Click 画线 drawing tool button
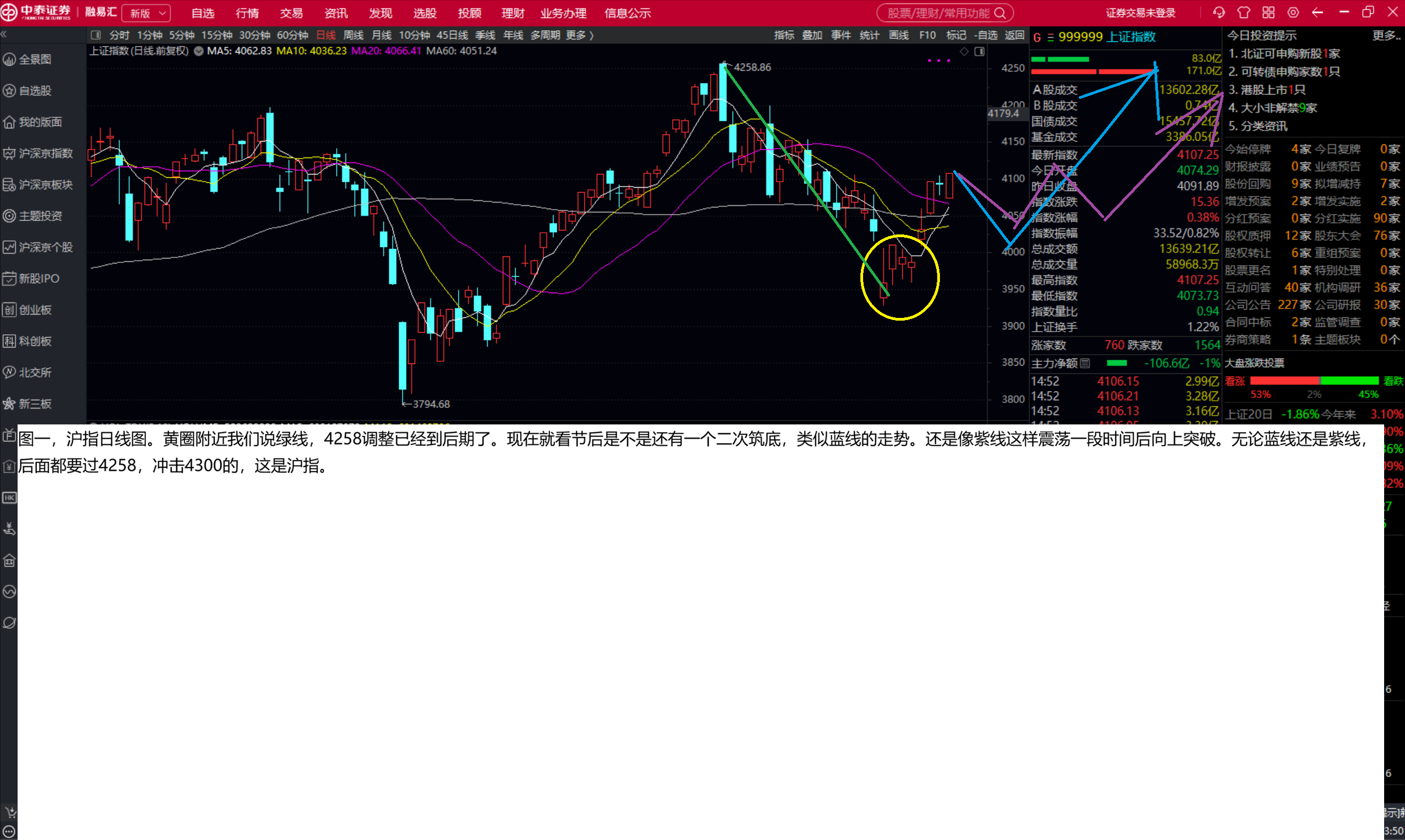1405x840 pixels. (898, 35)
